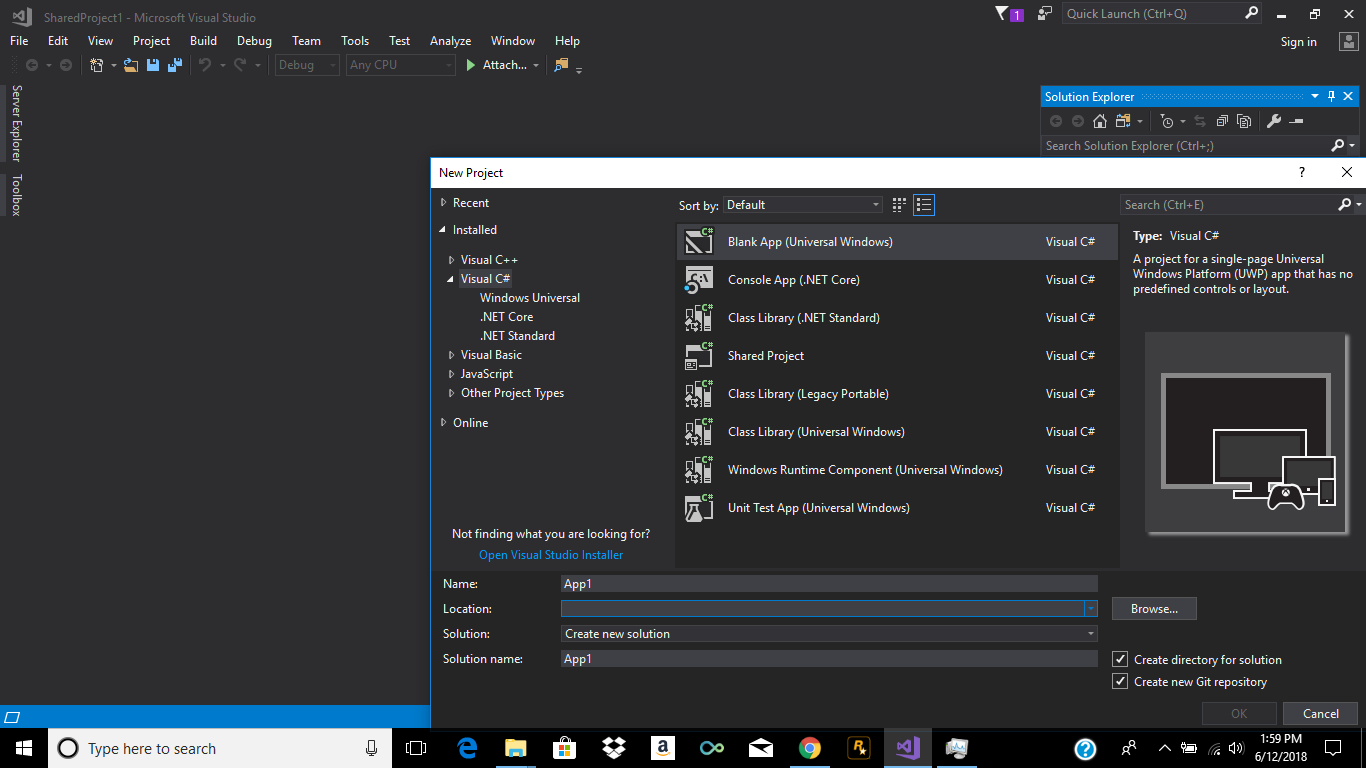This screenshot has height=768, width=1366.
Task: Expand the Online templates section
Action: [x=444, y=423]
